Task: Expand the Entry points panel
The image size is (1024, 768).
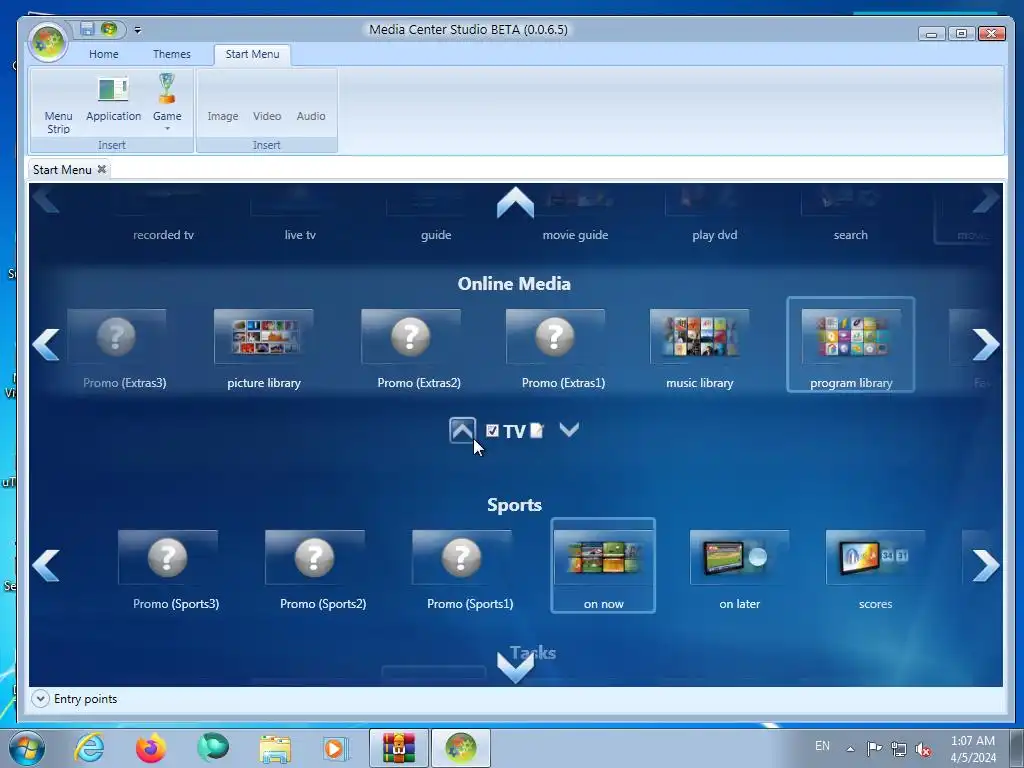Action: pyautogui.click(x=40, y=699)
